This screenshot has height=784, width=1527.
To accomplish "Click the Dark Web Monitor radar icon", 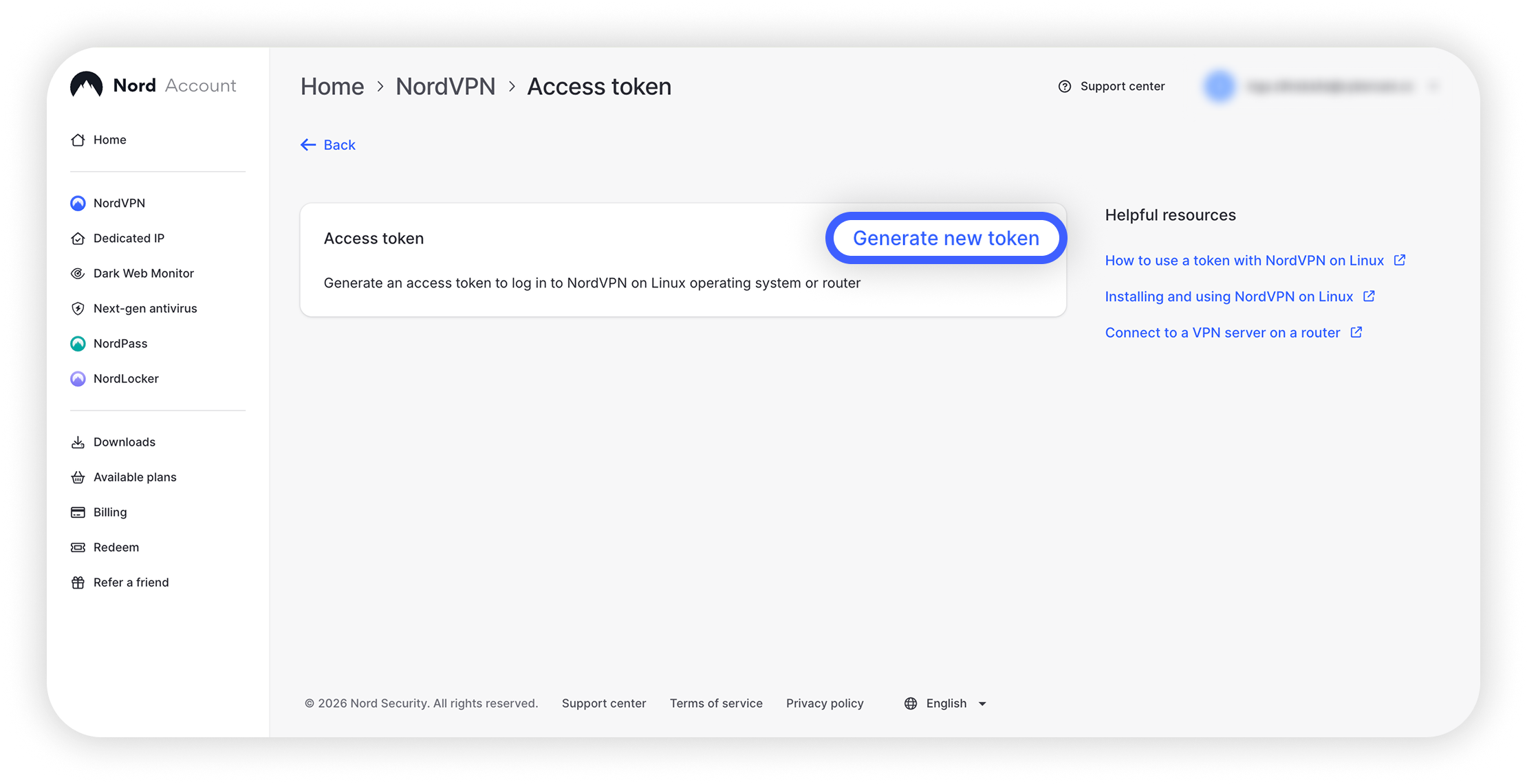I will pyautogui.click(x=78, y=273).
